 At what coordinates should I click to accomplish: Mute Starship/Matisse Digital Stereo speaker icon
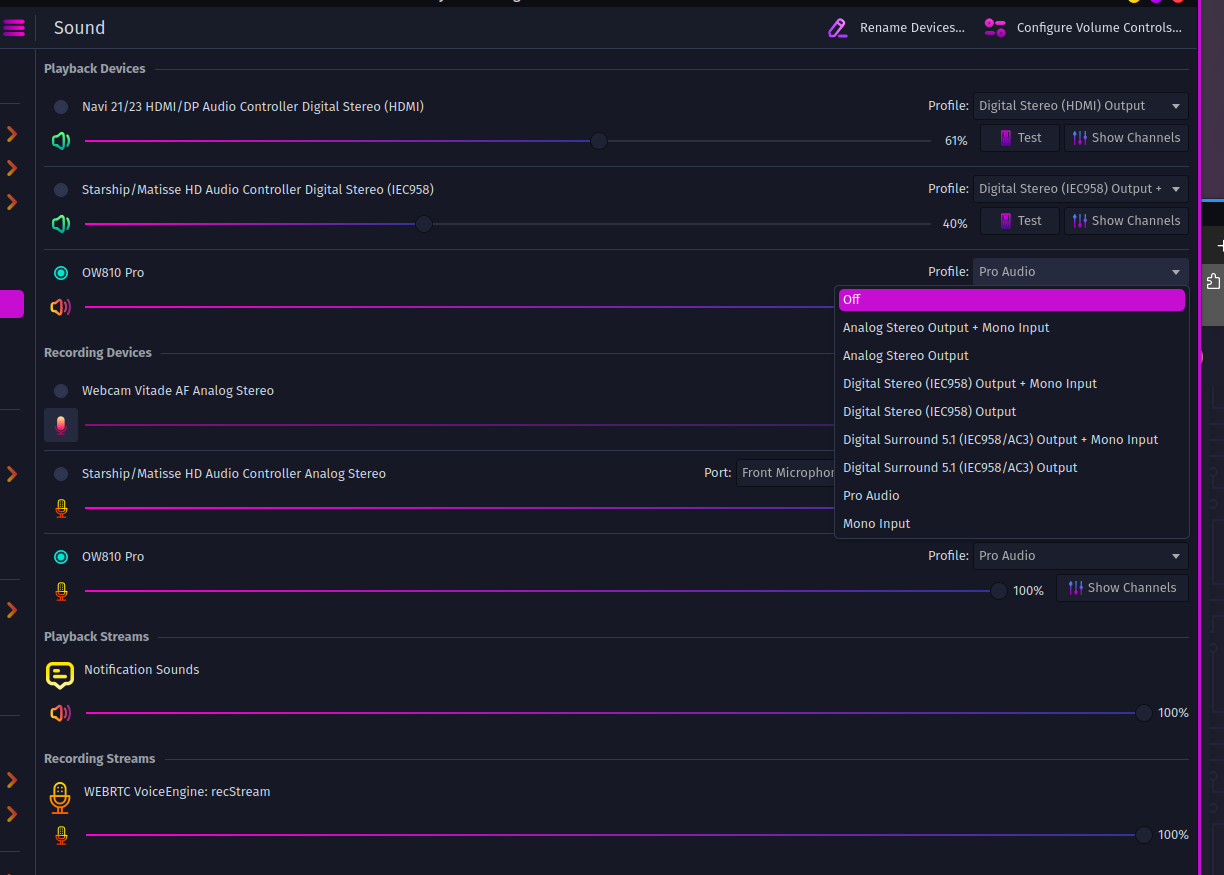pyautogui.click(x=61, y=224)
